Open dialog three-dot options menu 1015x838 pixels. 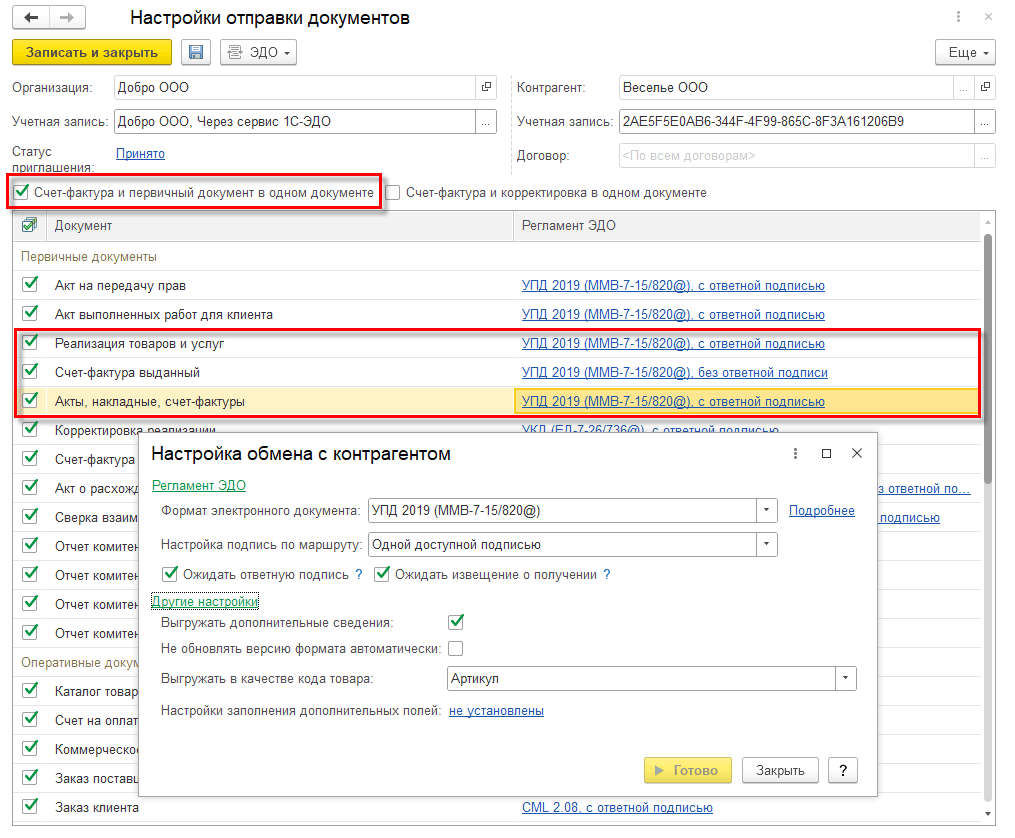[795, 454]
